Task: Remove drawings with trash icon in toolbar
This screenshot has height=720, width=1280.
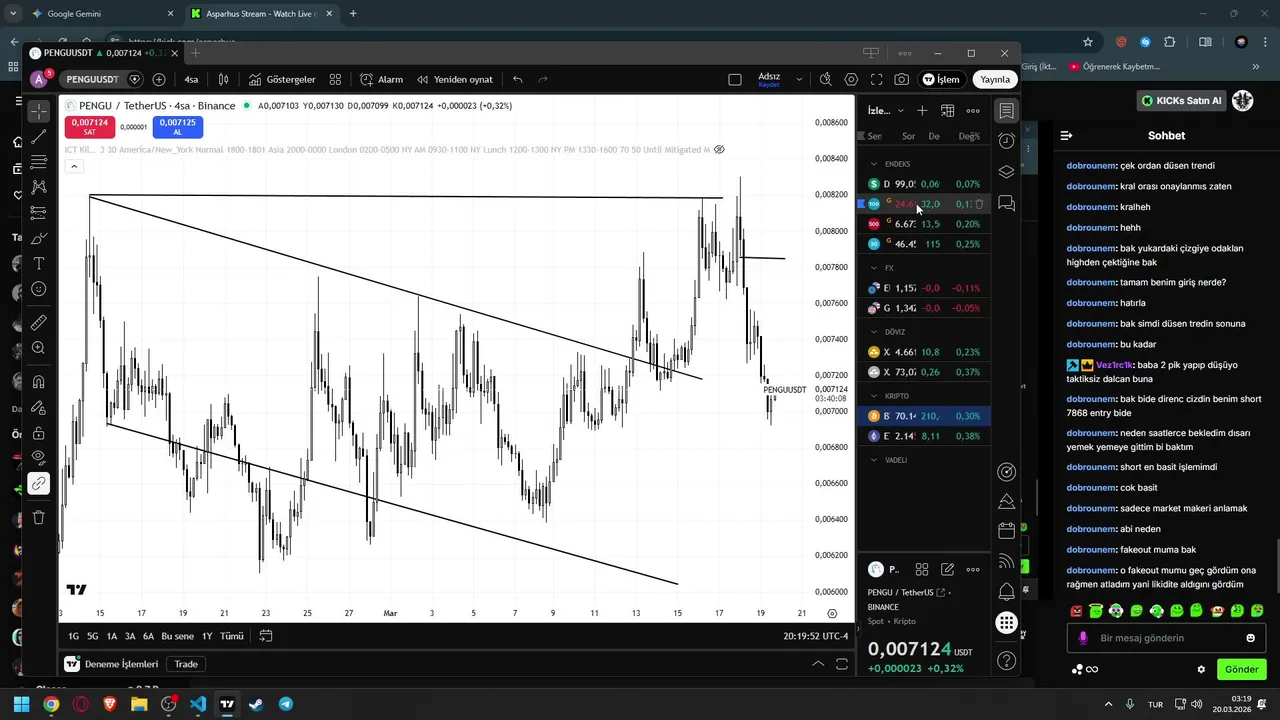Action: coord(38,517)
